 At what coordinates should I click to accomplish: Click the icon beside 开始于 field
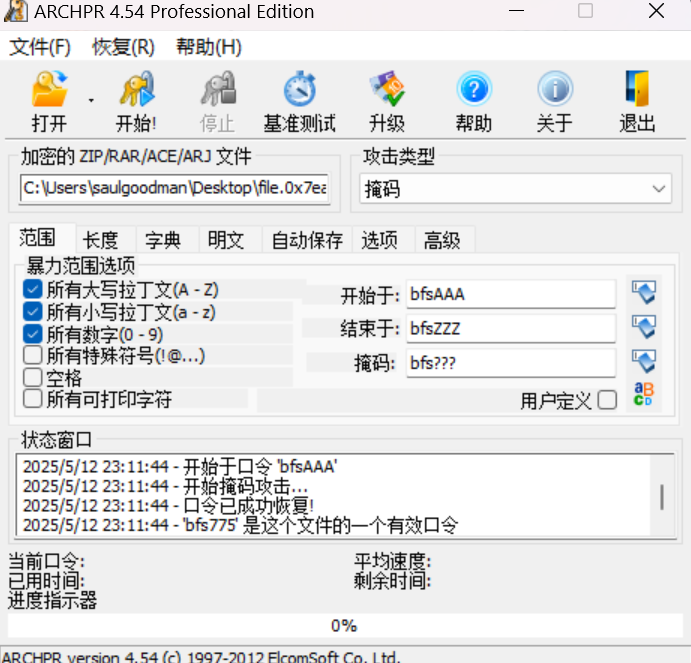pyautogui.click(x=644, y=293)
